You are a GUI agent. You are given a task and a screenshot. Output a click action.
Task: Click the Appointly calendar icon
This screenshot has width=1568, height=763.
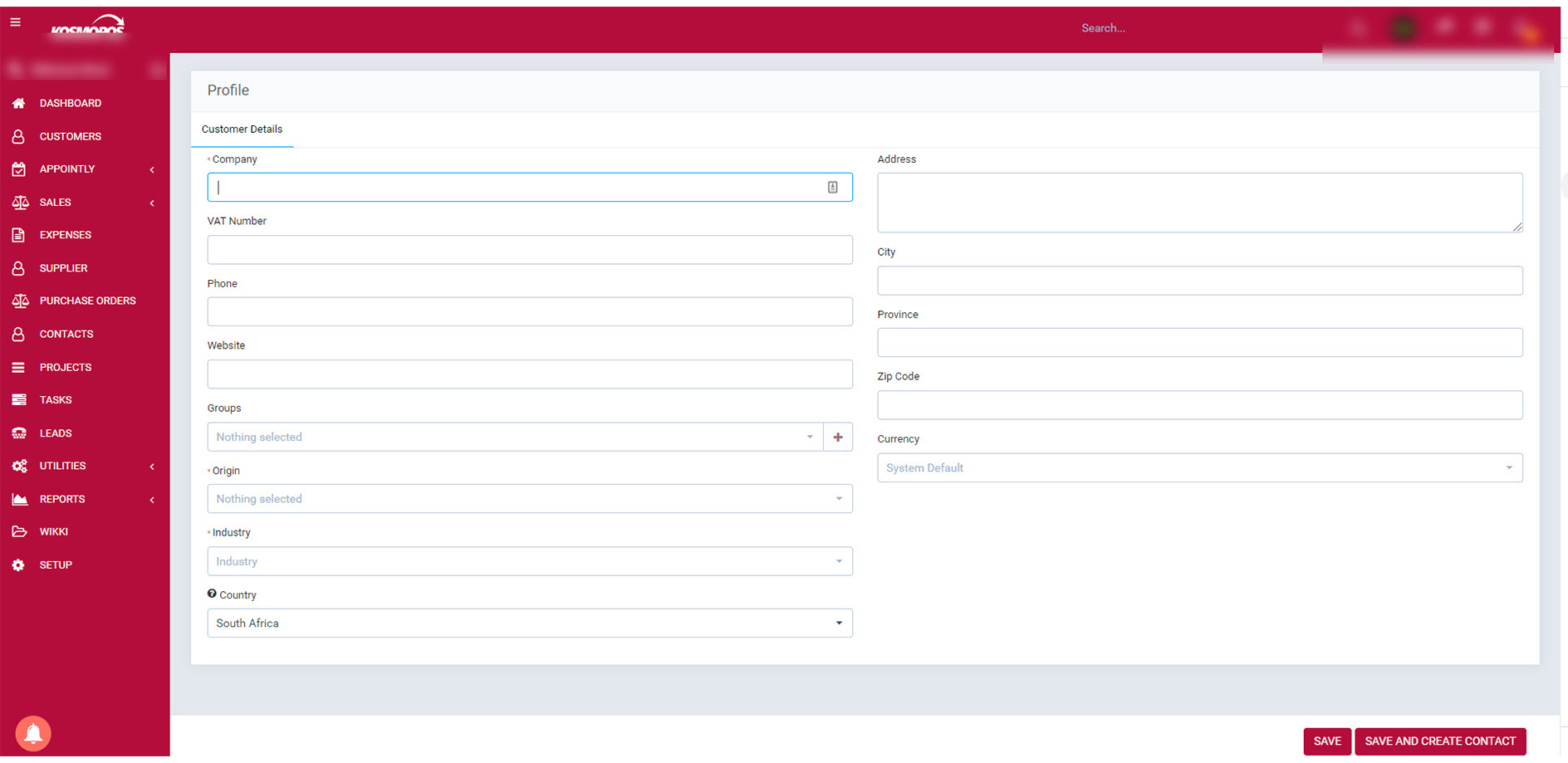tap(18, 169)
